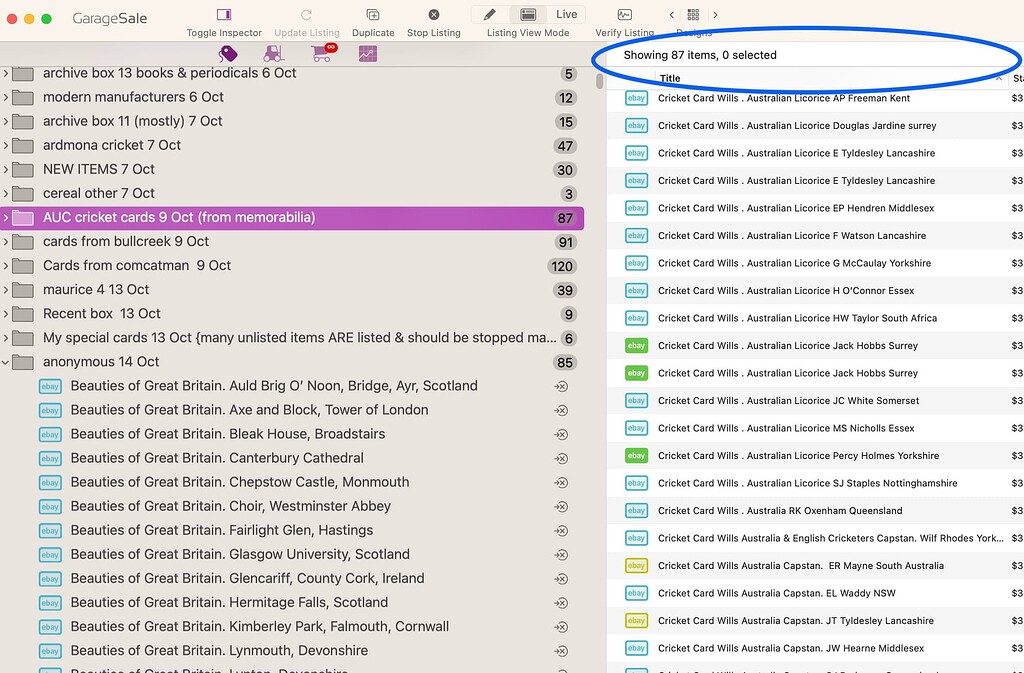Select Lynmouth, Devonshire listing
Screen dimensions: 1024x673
(292, 651)
